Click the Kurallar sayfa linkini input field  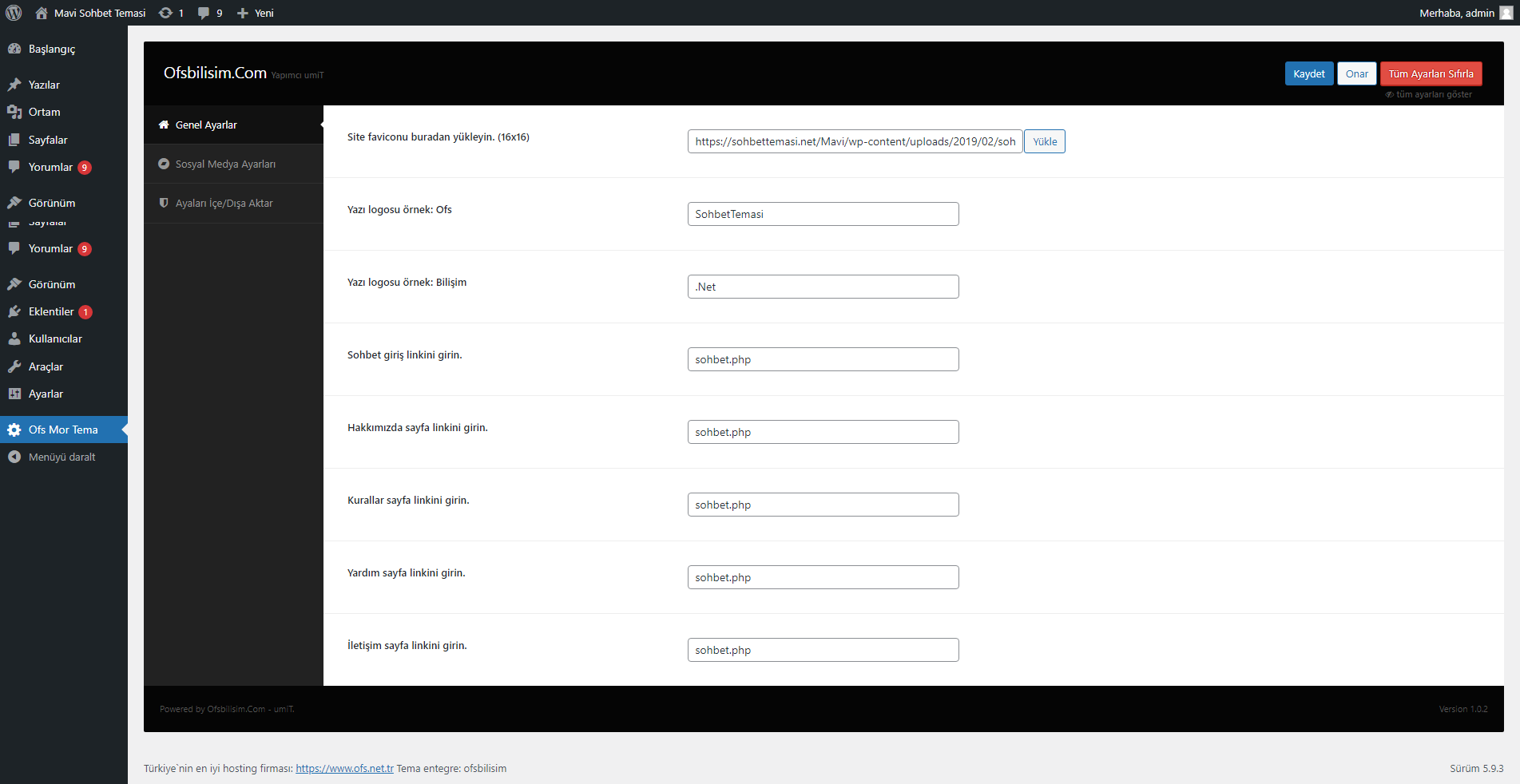pos(823,505)
